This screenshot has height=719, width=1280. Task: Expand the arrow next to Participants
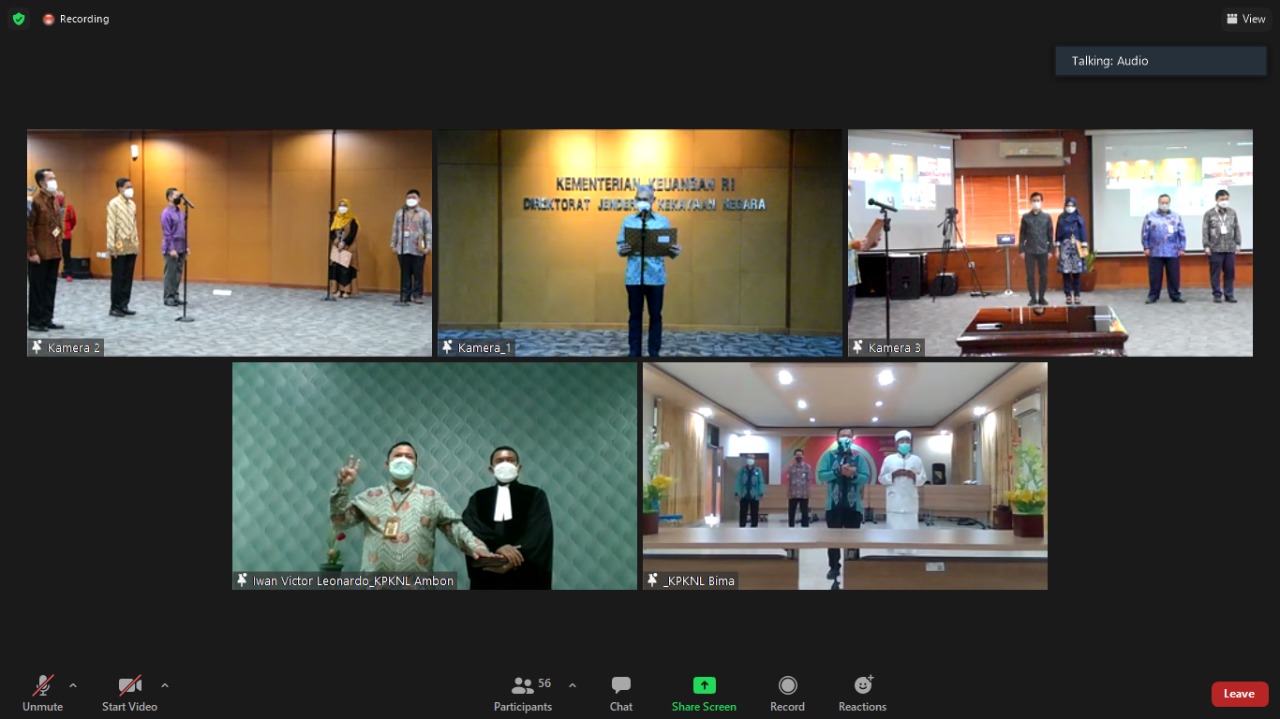tap(572, 685)
